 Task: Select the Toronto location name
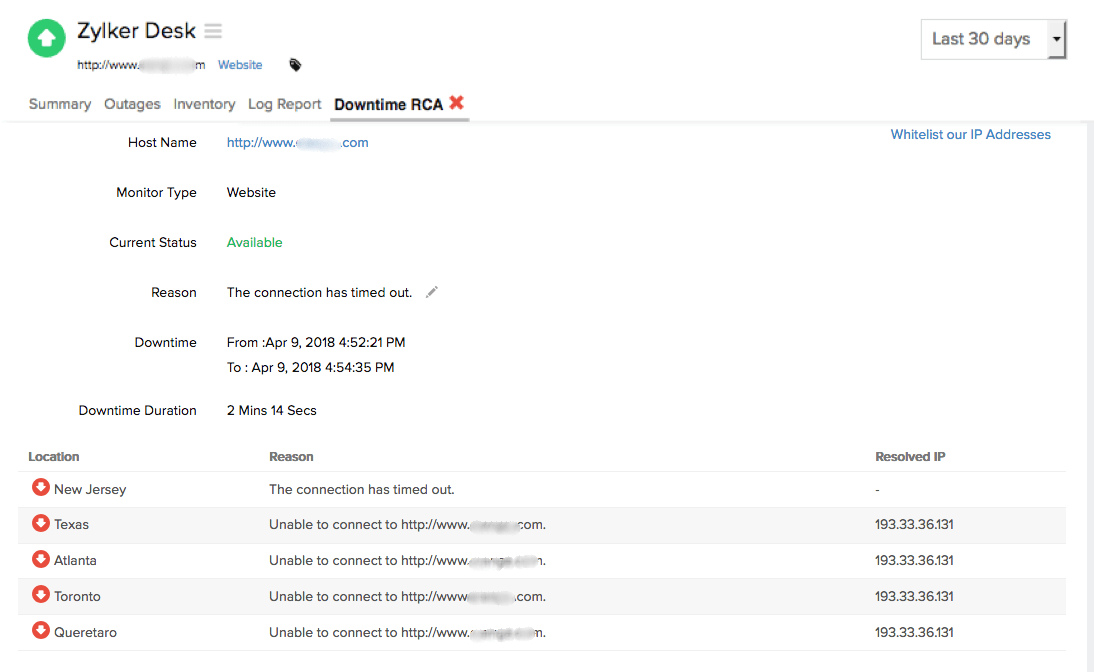click(77, 597)
